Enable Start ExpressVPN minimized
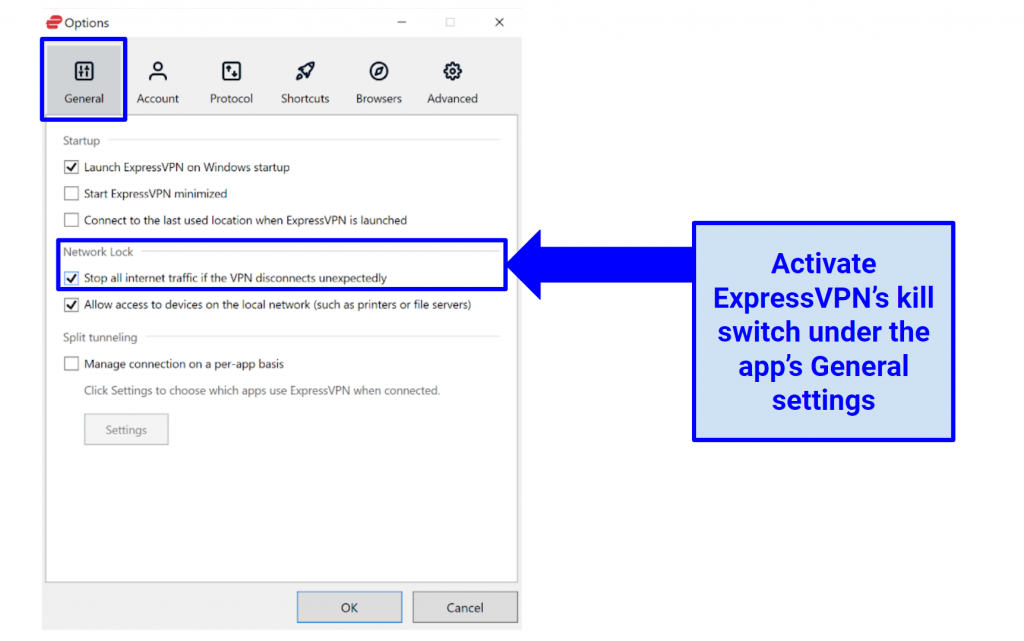Viewport: 1024px width, 641px height. (71, 193)
